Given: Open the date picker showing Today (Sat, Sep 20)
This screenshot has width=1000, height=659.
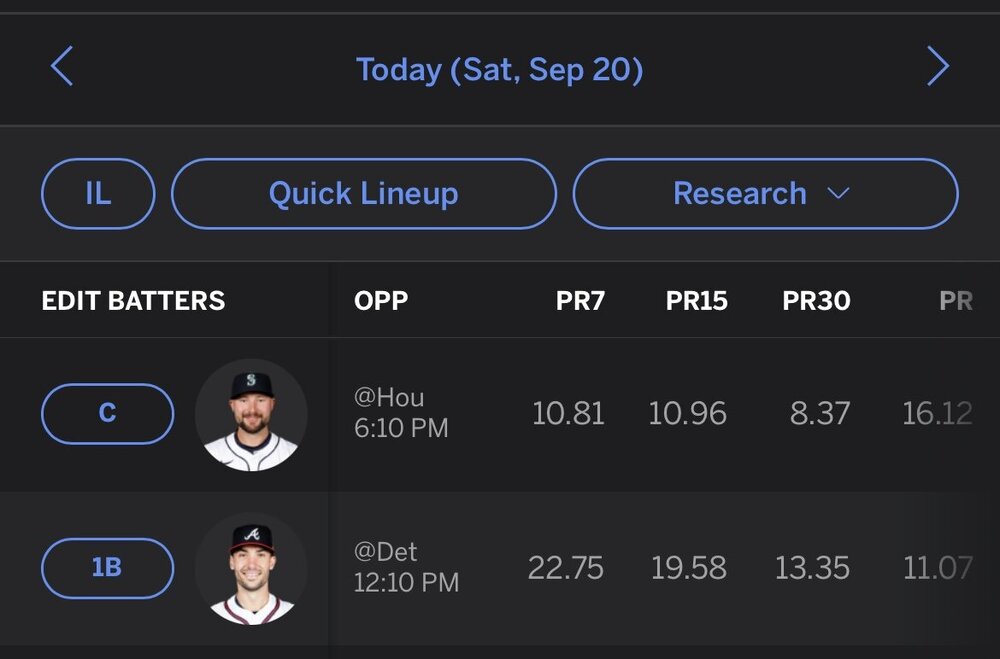Looking at the screenshot, I should coord(499,70).
